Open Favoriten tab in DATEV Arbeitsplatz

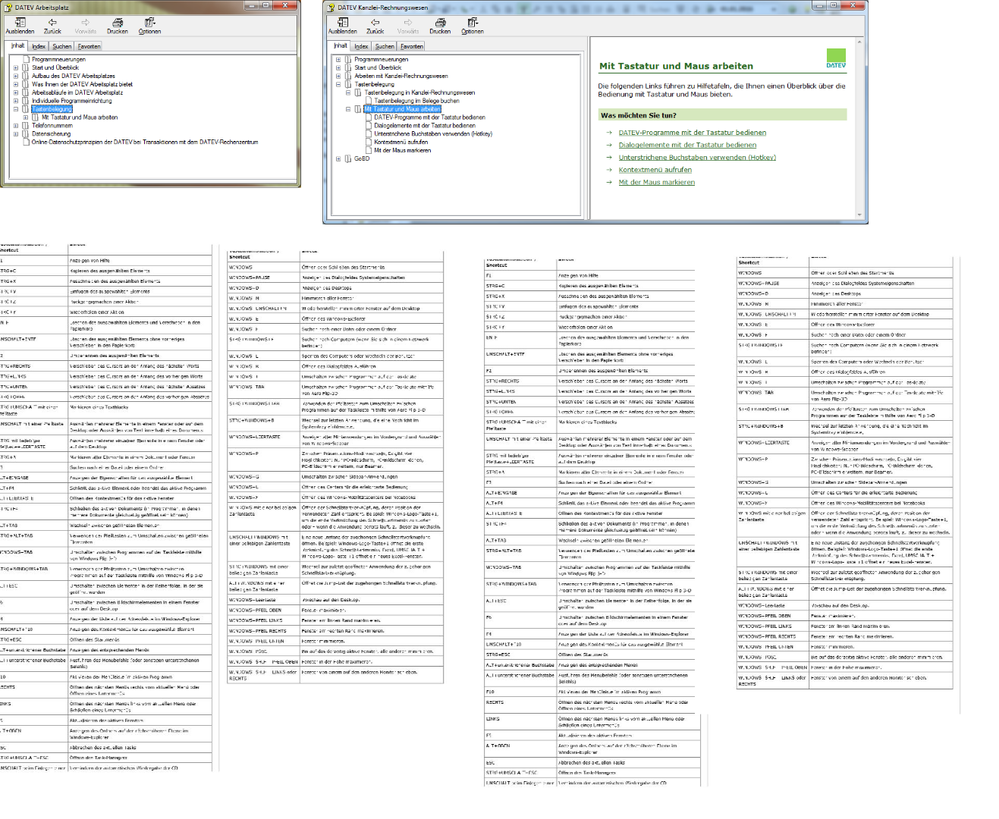coord(89,47)
